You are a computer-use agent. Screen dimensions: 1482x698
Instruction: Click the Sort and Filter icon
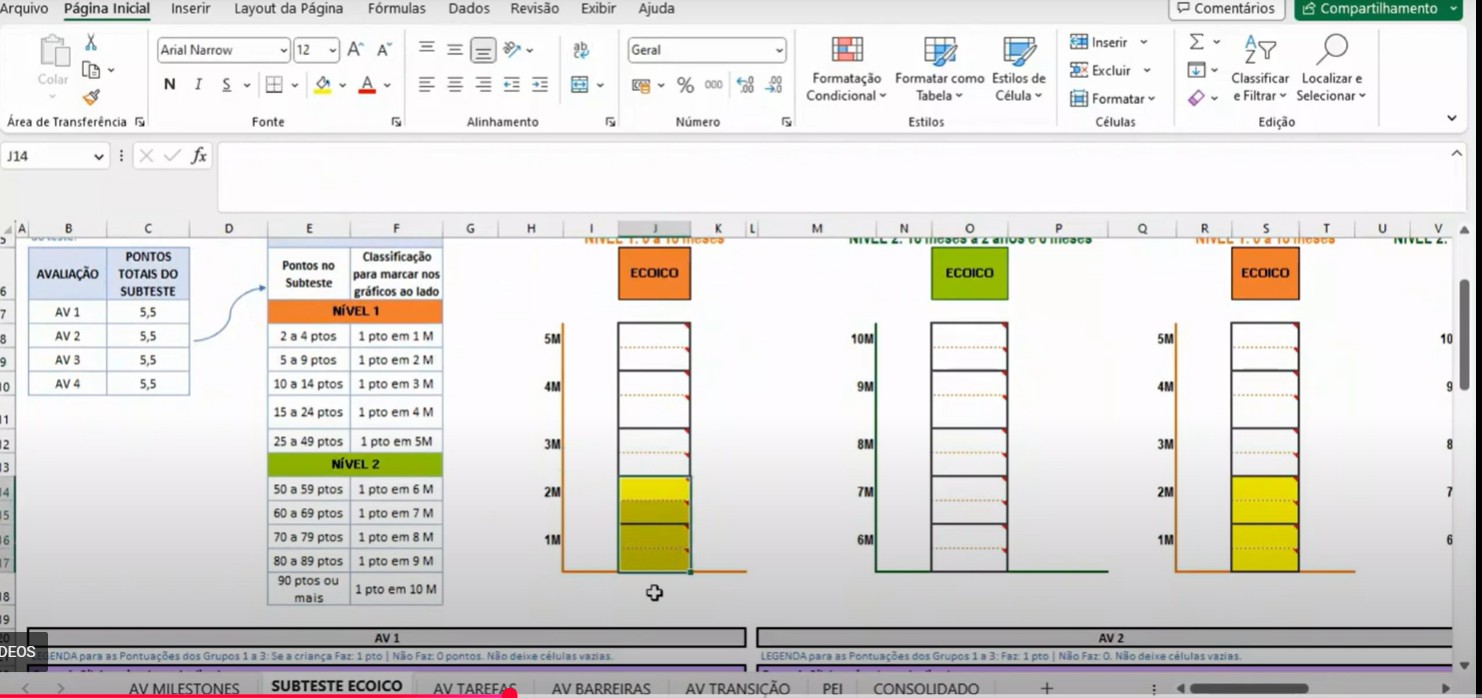[x=1259, y=50]
